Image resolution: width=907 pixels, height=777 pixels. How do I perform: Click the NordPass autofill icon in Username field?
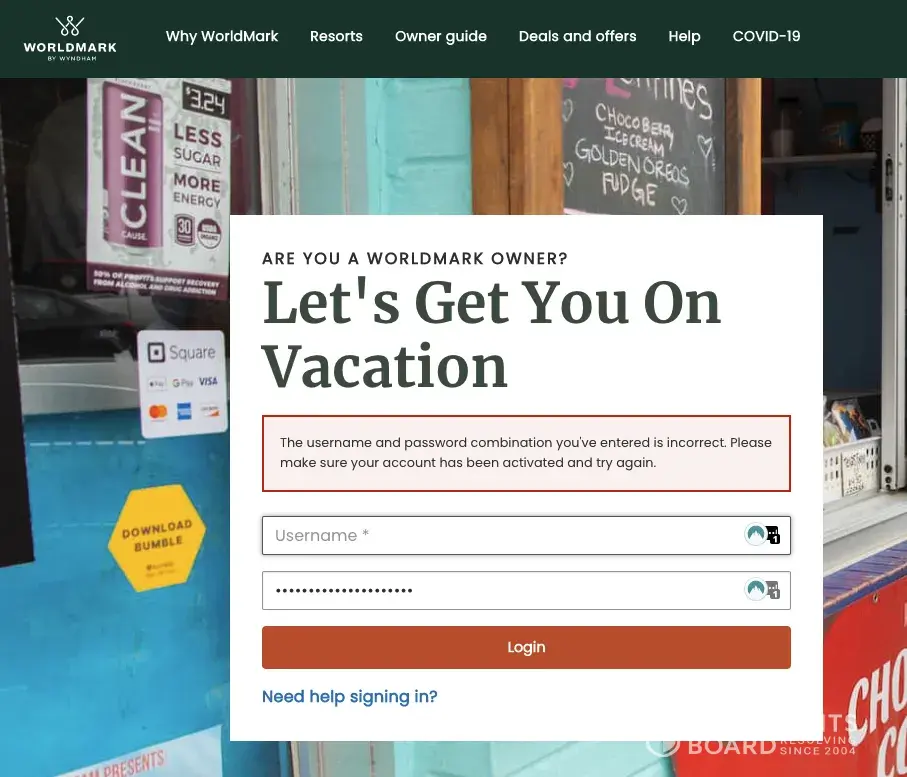point(755,534)
